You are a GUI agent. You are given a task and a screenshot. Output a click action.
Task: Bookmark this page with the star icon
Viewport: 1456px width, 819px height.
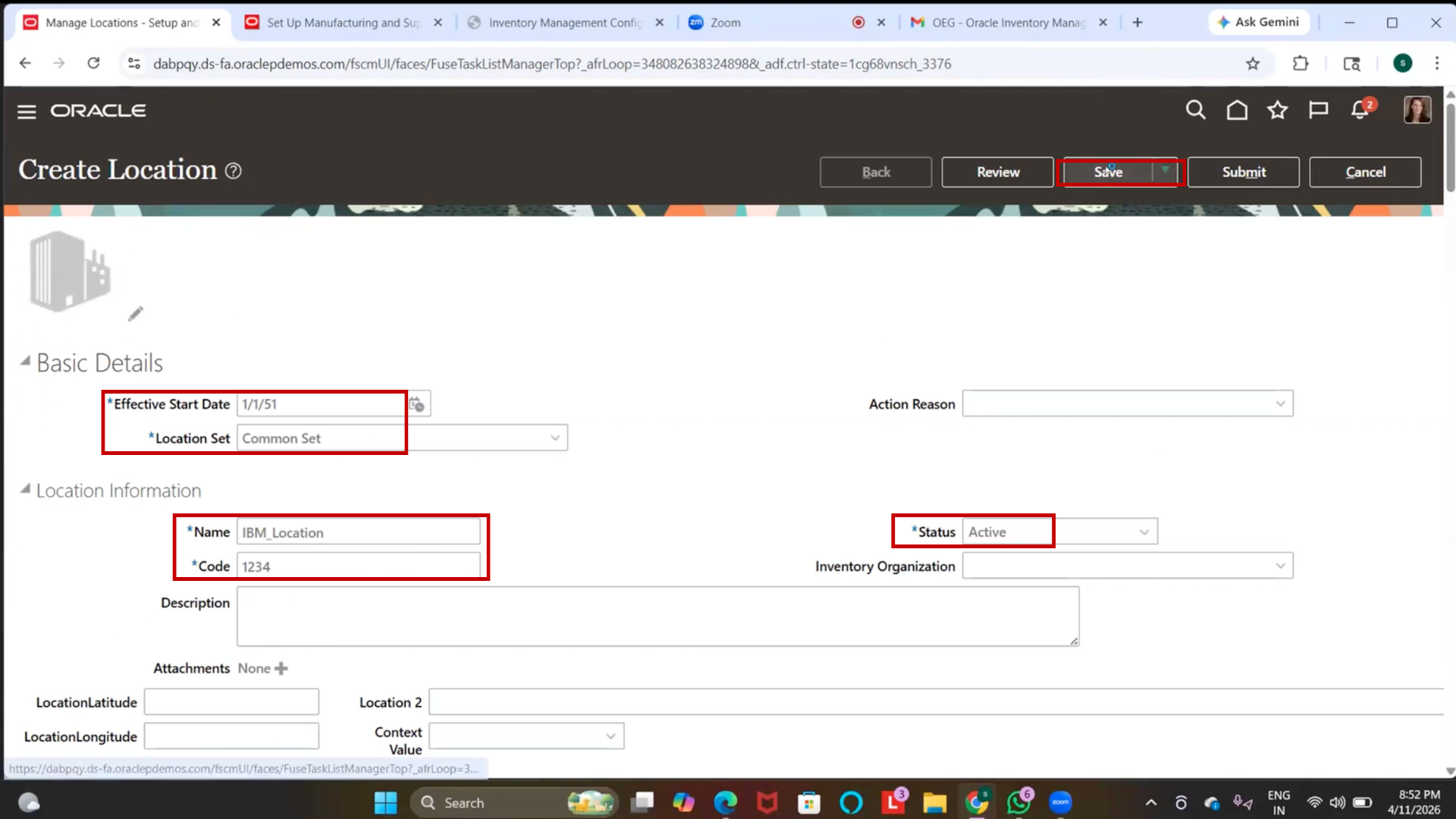[1253, 64]
